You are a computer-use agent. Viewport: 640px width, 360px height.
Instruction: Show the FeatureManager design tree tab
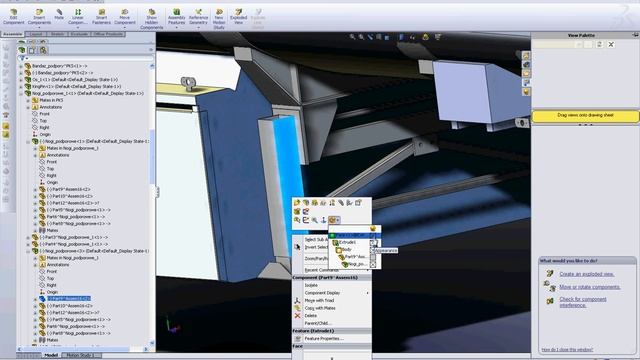22,50
